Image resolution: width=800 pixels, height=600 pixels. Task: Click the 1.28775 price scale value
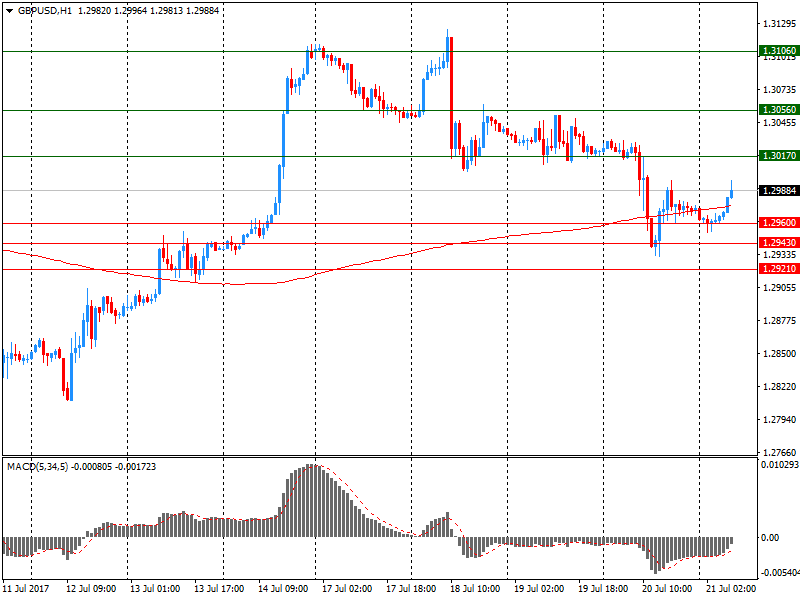779,320
